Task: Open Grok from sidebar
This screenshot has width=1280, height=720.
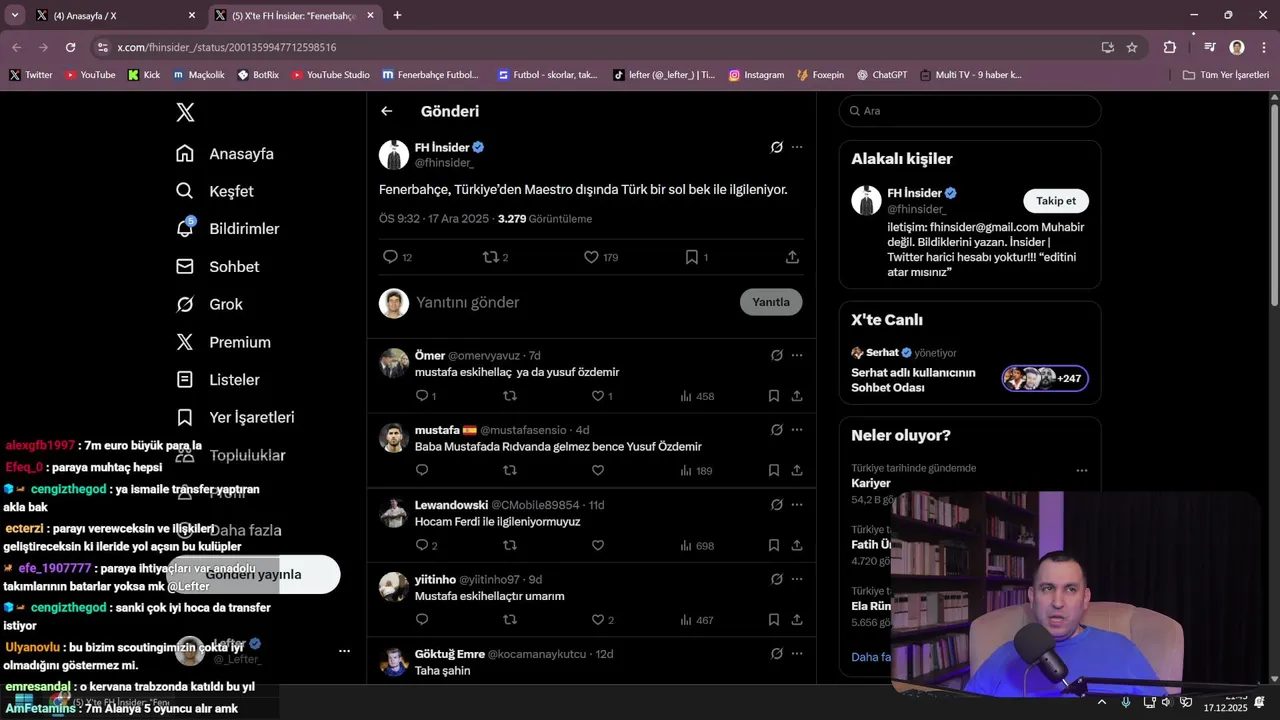Action: click(209, 304)
